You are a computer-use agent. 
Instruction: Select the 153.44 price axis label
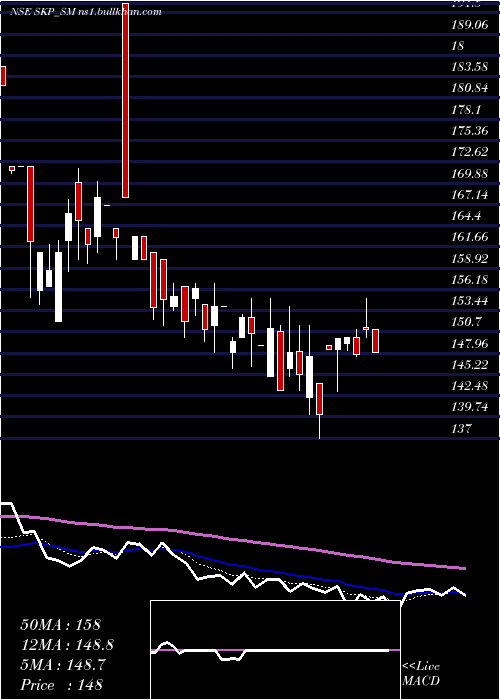470,300
